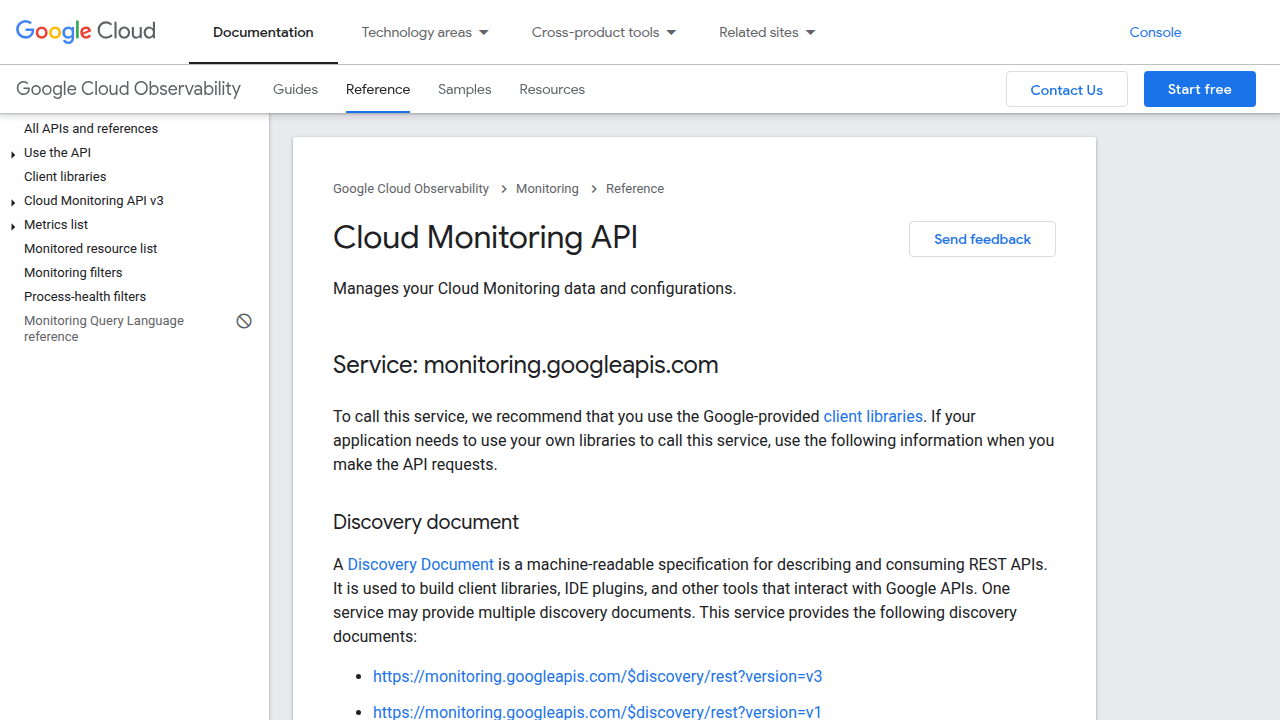Click the Send feedback button
Viewport: 1280px width, 720px height.
[x=982, y=239]
